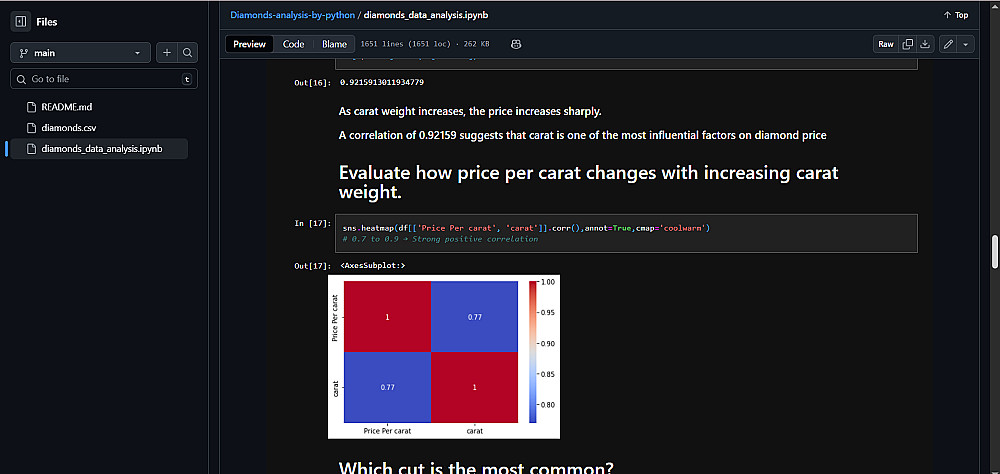1000x474 pixels.
Task: Open the Raw file view
Action: [x=886, y=44]
